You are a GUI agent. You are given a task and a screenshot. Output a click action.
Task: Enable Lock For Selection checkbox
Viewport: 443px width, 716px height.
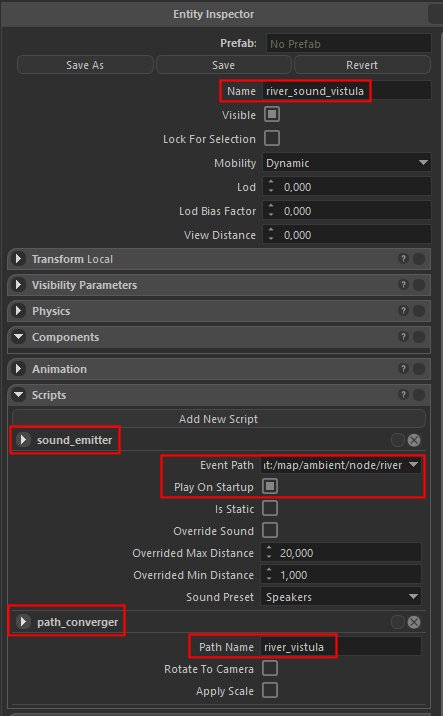272,138
